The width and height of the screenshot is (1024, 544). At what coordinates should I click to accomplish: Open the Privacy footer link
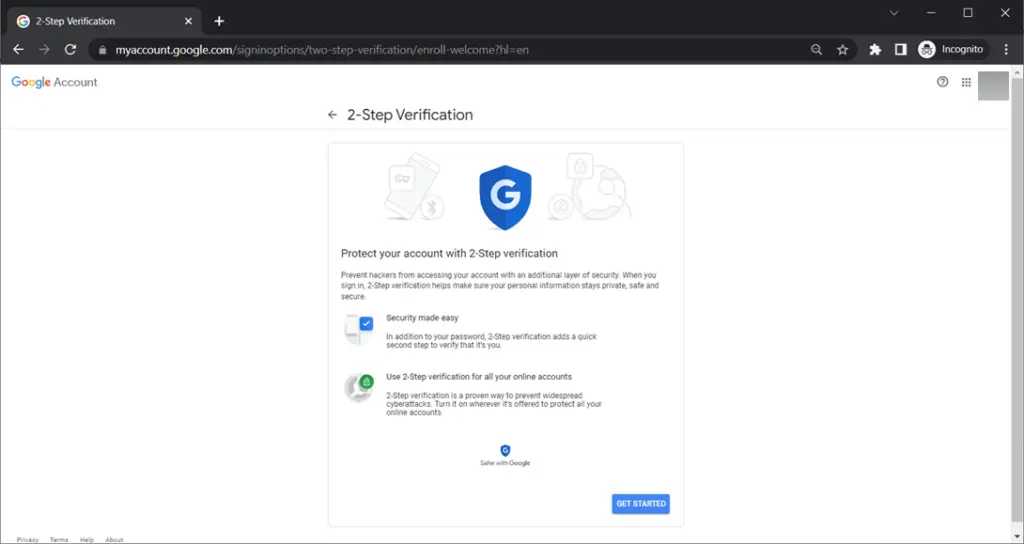click(27, 539)
